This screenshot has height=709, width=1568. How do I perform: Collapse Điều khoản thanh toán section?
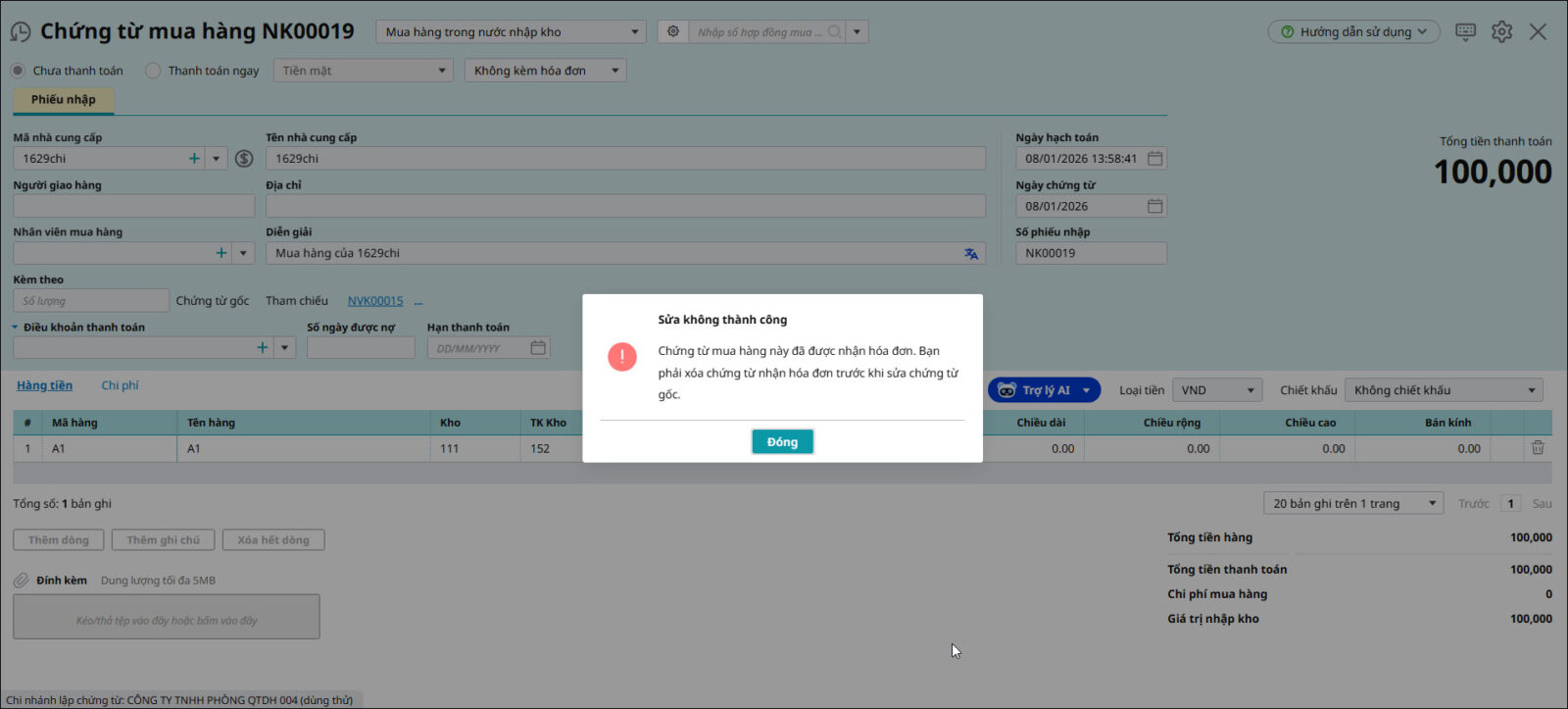pos(16,328)
